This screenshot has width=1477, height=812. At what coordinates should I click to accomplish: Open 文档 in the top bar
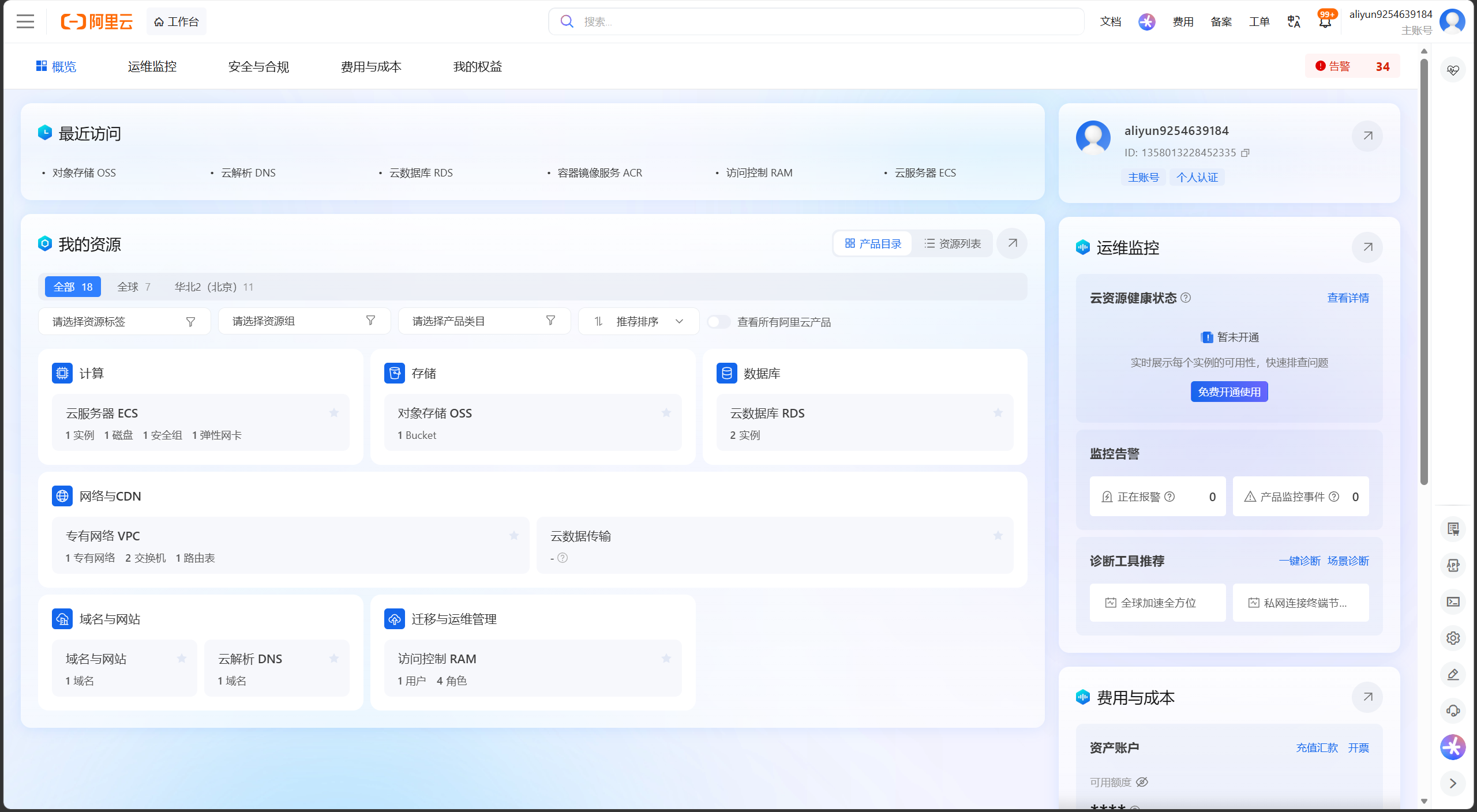point(1111,22)
